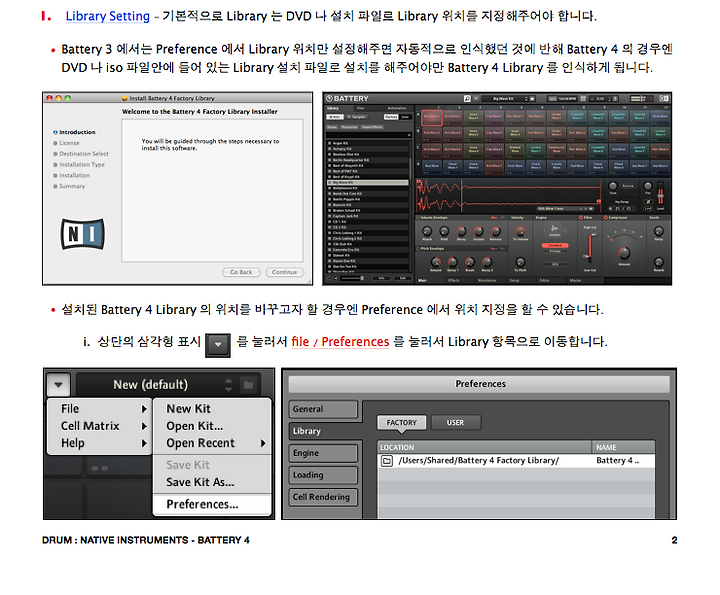This screenshot has height=595, width=720.
Task: Click Go Back in the installer window
Action: [x=242, y=272]
